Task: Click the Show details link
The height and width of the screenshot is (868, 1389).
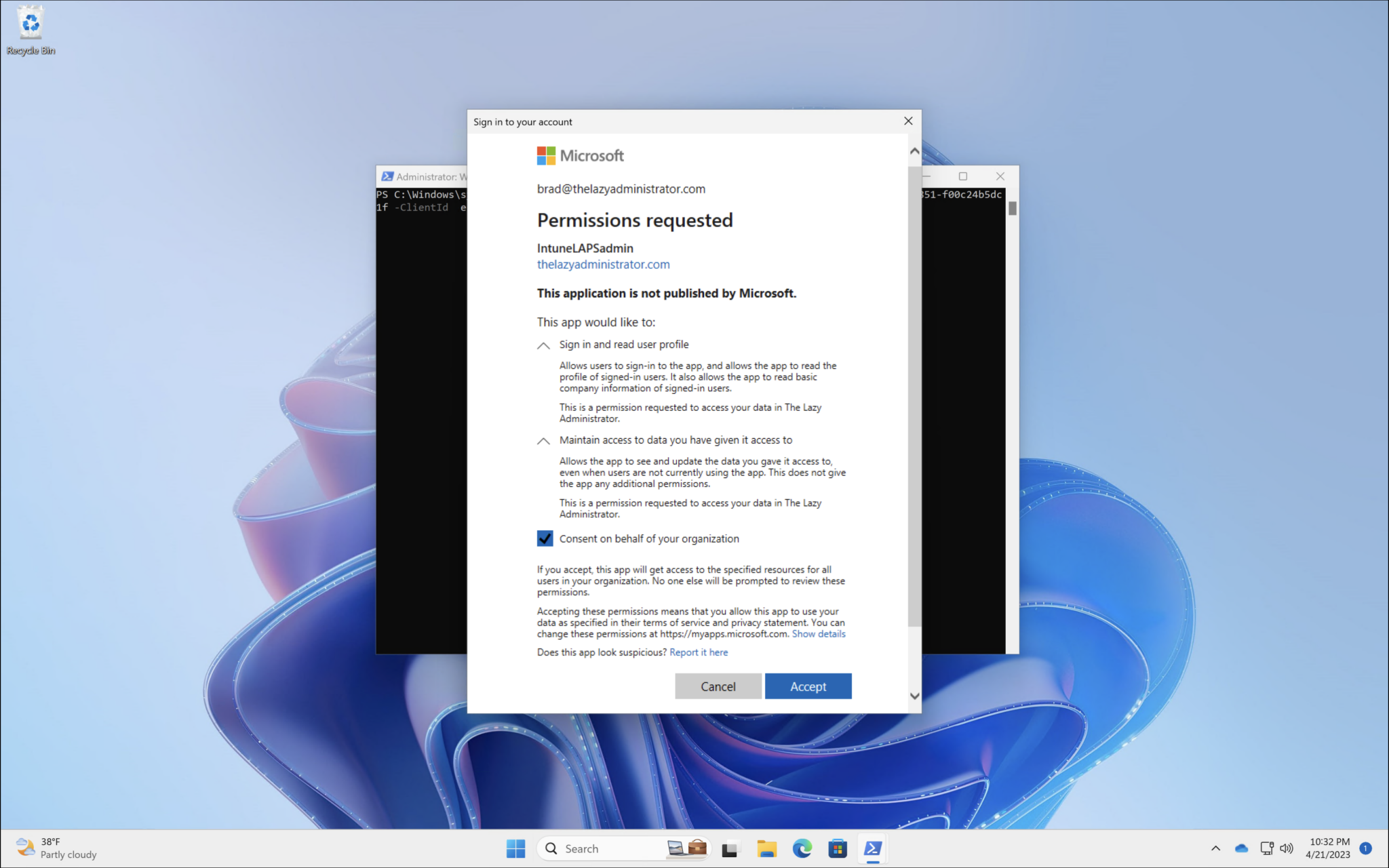Action: click(819, 634)
